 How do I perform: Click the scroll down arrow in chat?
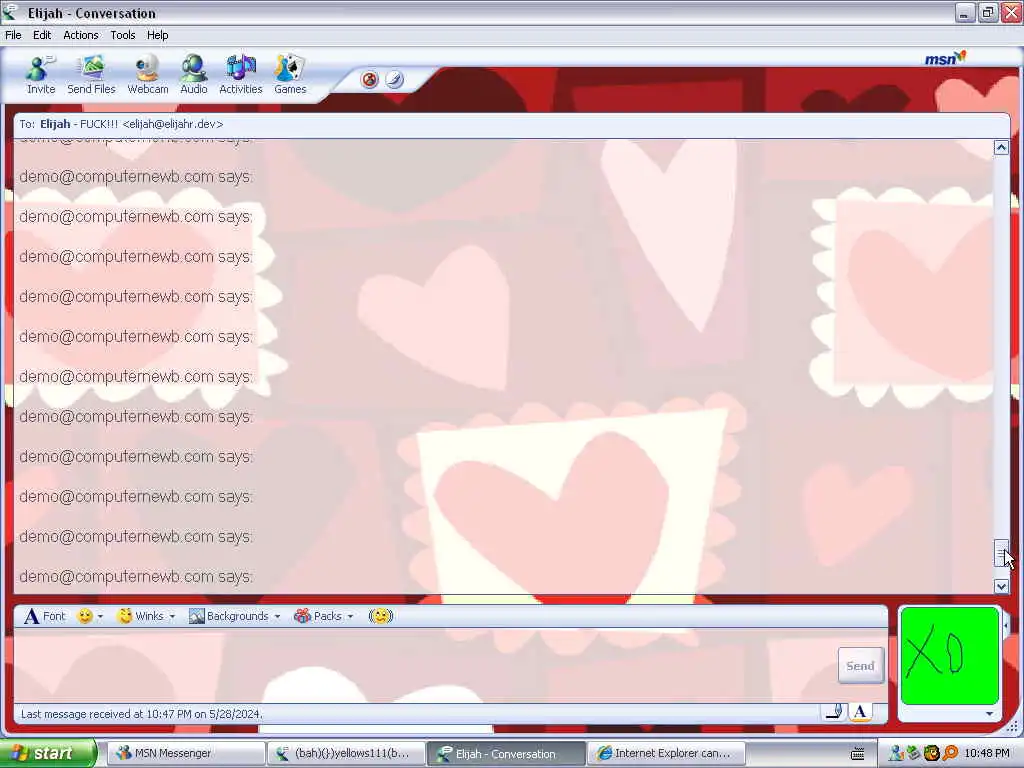(1001, 586)
